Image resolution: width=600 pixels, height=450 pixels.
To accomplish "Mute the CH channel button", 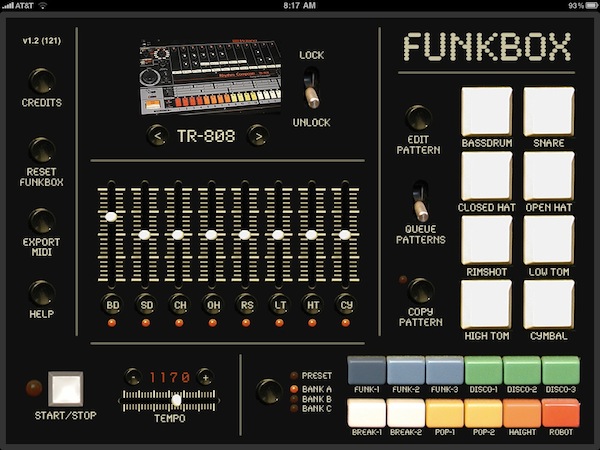I will (x=179, y=305).
